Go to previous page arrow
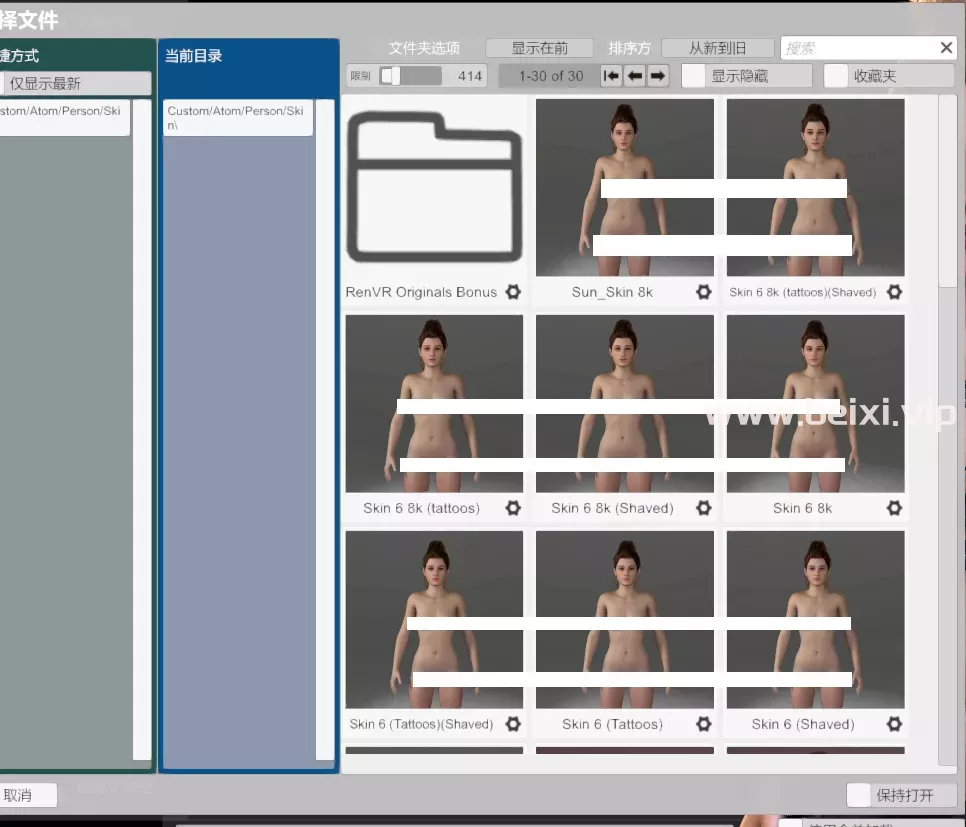 (x=635, y=76)
